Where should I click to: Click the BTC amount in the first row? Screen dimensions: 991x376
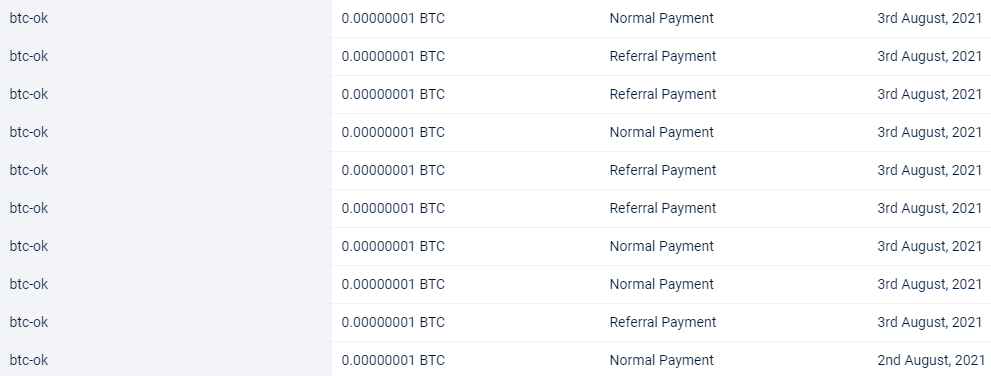[x=393, y=18]
